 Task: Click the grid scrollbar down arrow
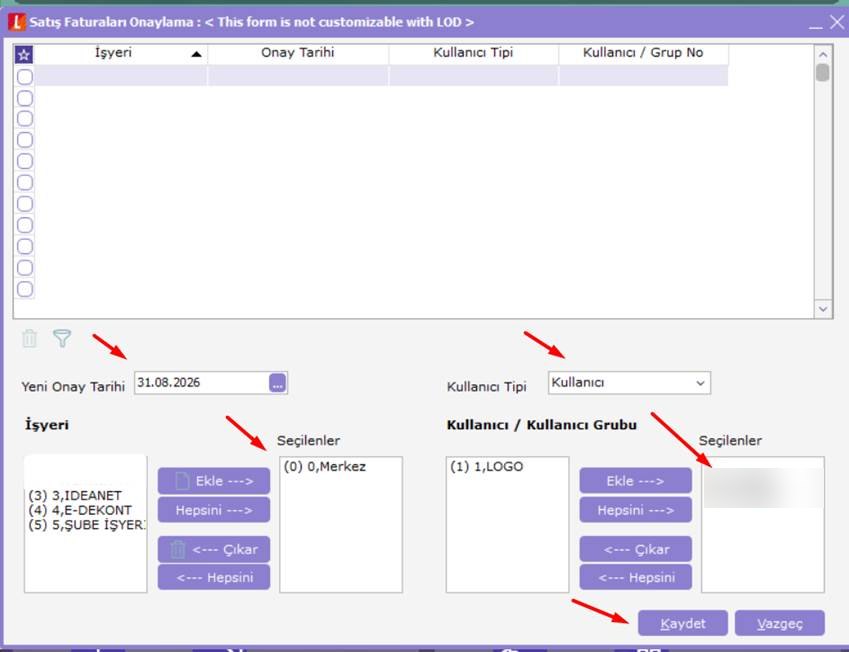tap(823, 309)
